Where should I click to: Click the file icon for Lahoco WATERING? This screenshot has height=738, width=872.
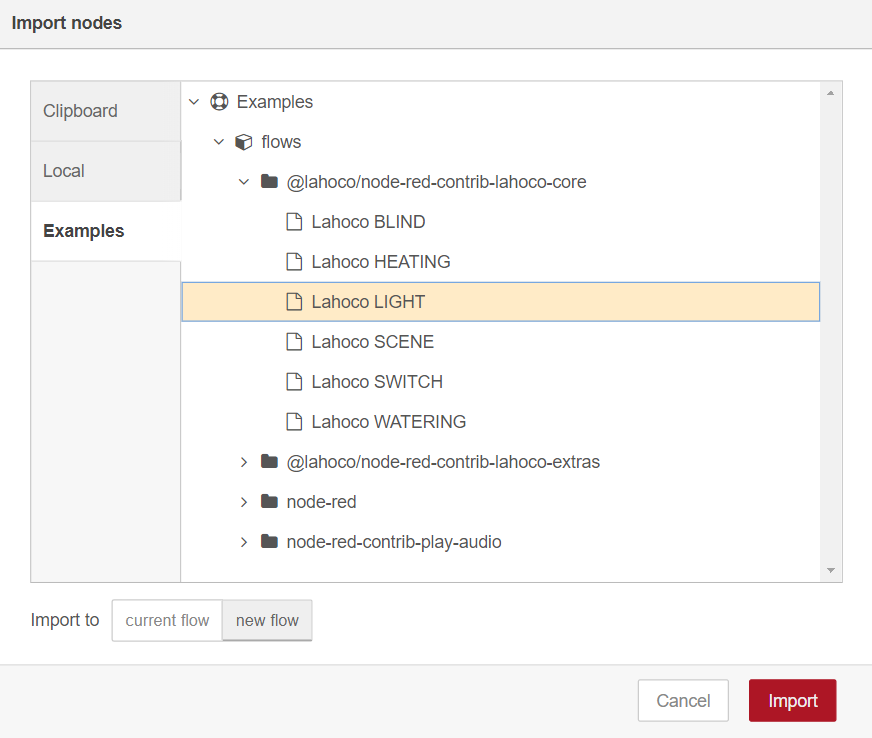pyautogui.click(x=294, y=422)
